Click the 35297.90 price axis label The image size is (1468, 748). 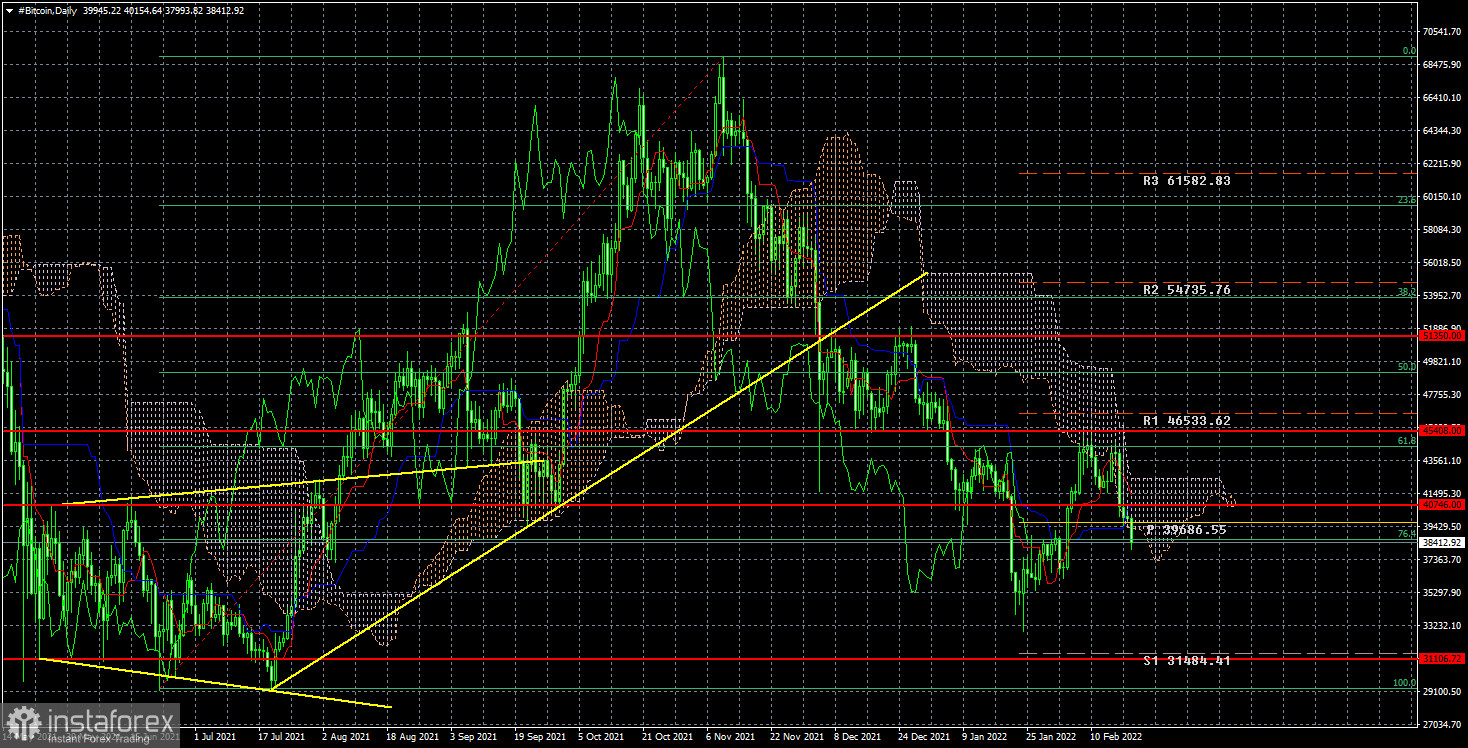(1443, 593)
